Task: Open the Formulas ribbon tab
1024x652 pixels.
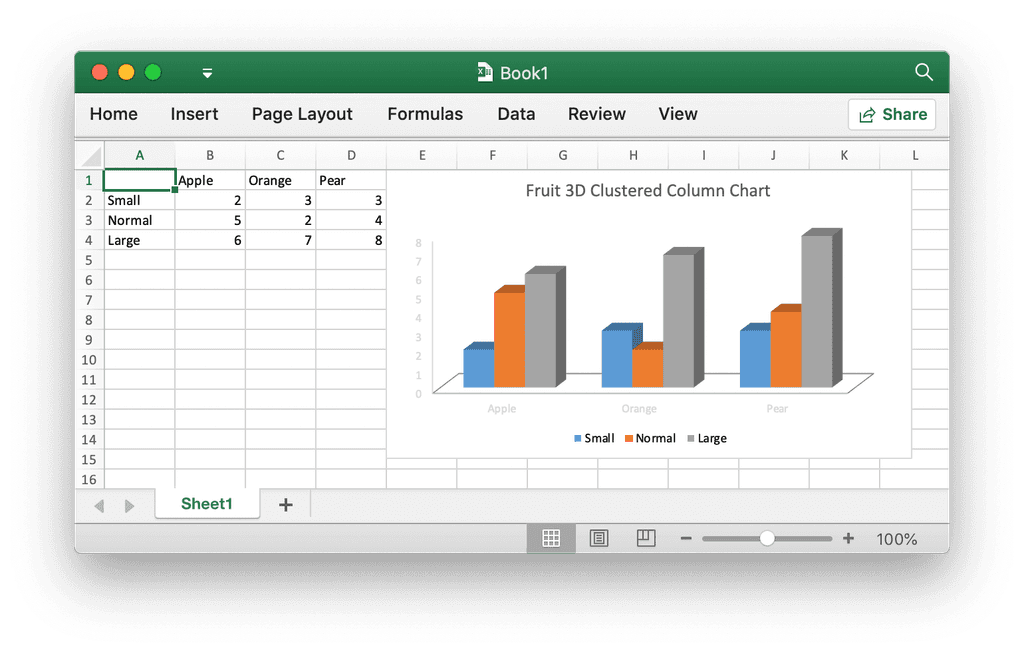Action: [425, 114]
